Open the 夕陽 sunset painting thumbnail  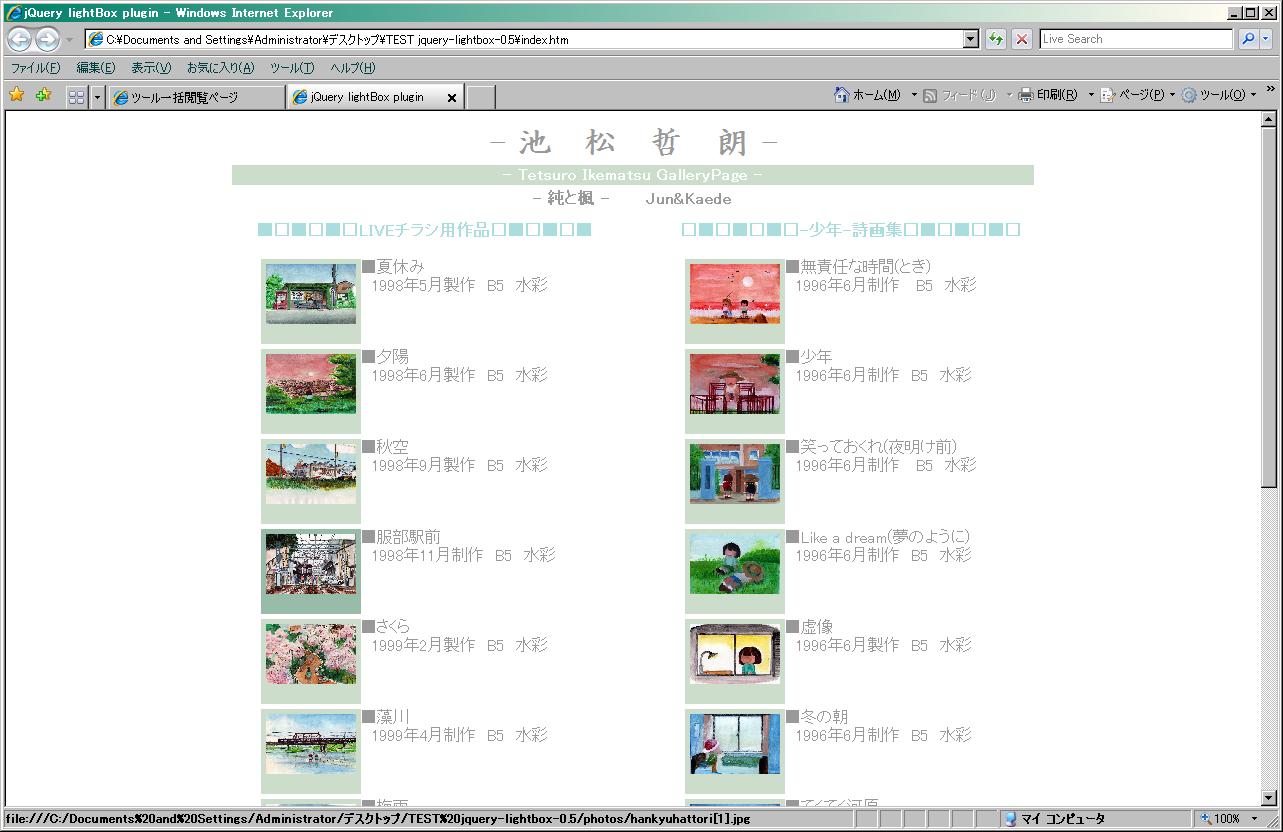[311, 384]
